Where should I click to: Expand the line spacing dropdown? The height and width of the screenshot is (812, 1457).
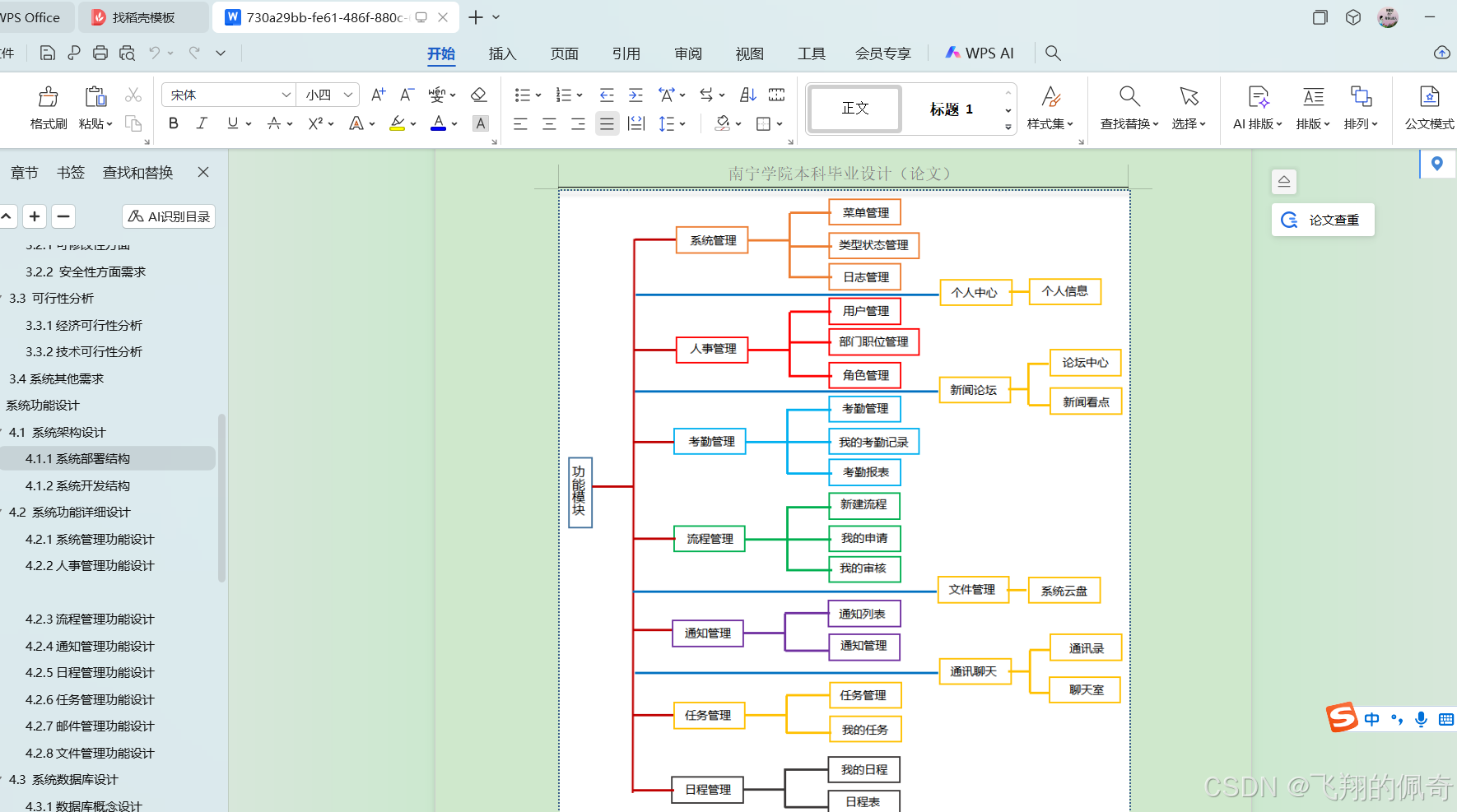pos(682,123)
